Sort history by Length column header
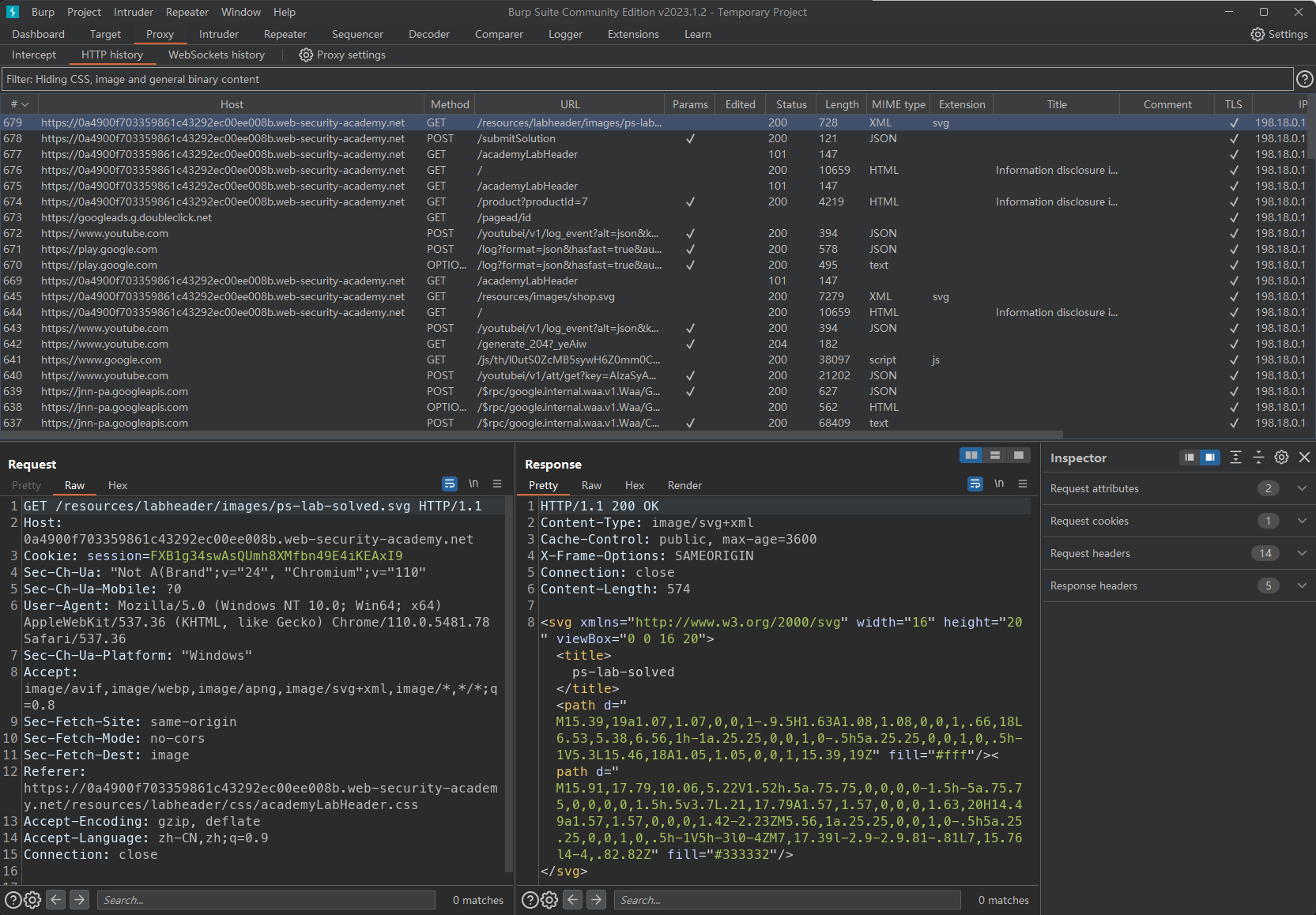Viewport: 1316px width, 915px height. pos(842,104)
